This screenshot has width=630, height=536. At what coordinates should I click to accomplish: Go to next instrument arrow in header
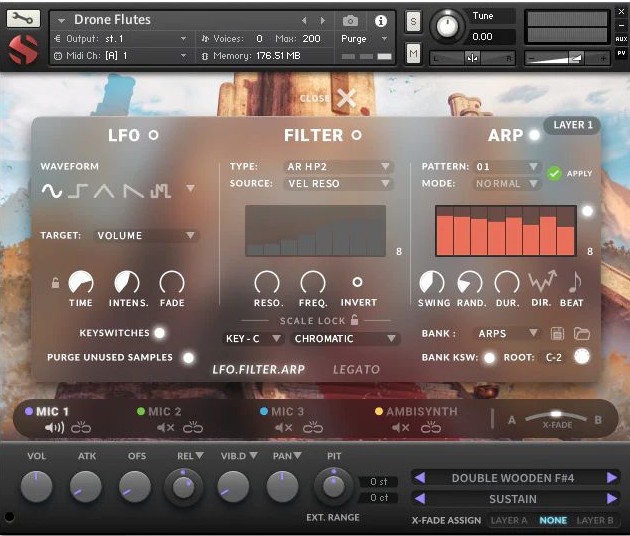323,20
